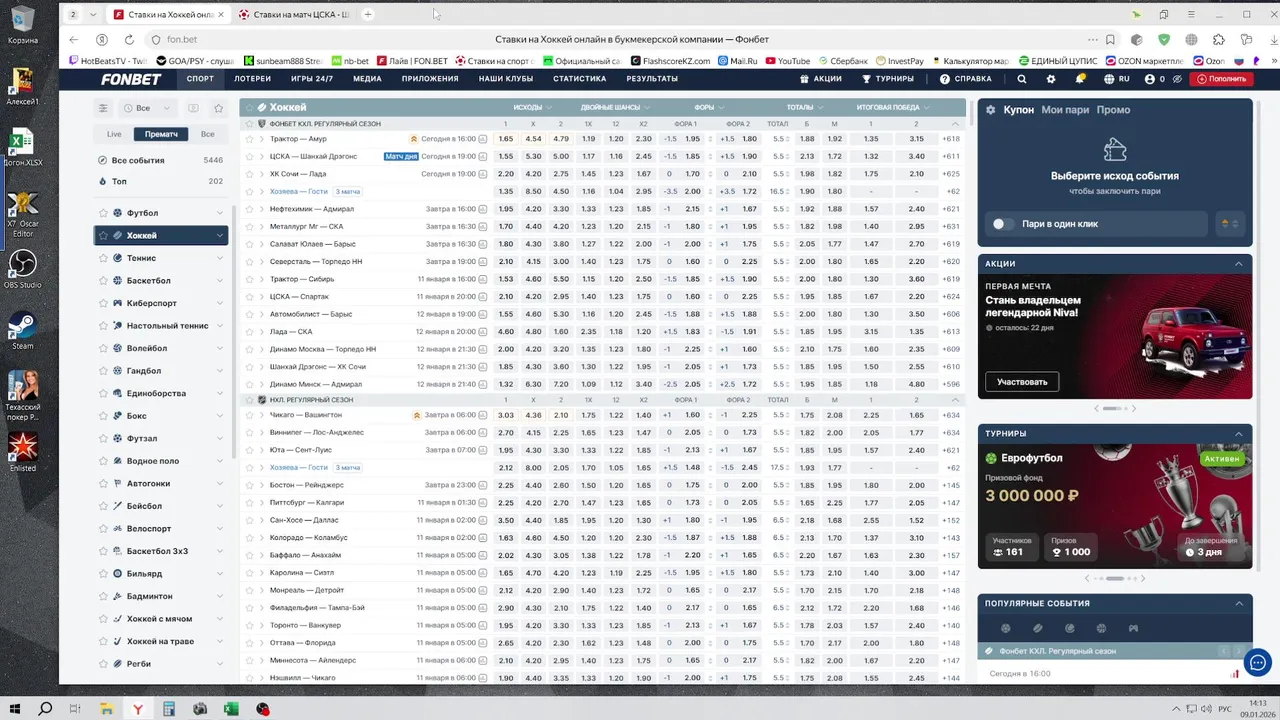
Task: Click the Участвовать button on Niva promo
Action: pyautogui.click(x=1022, y=381)
